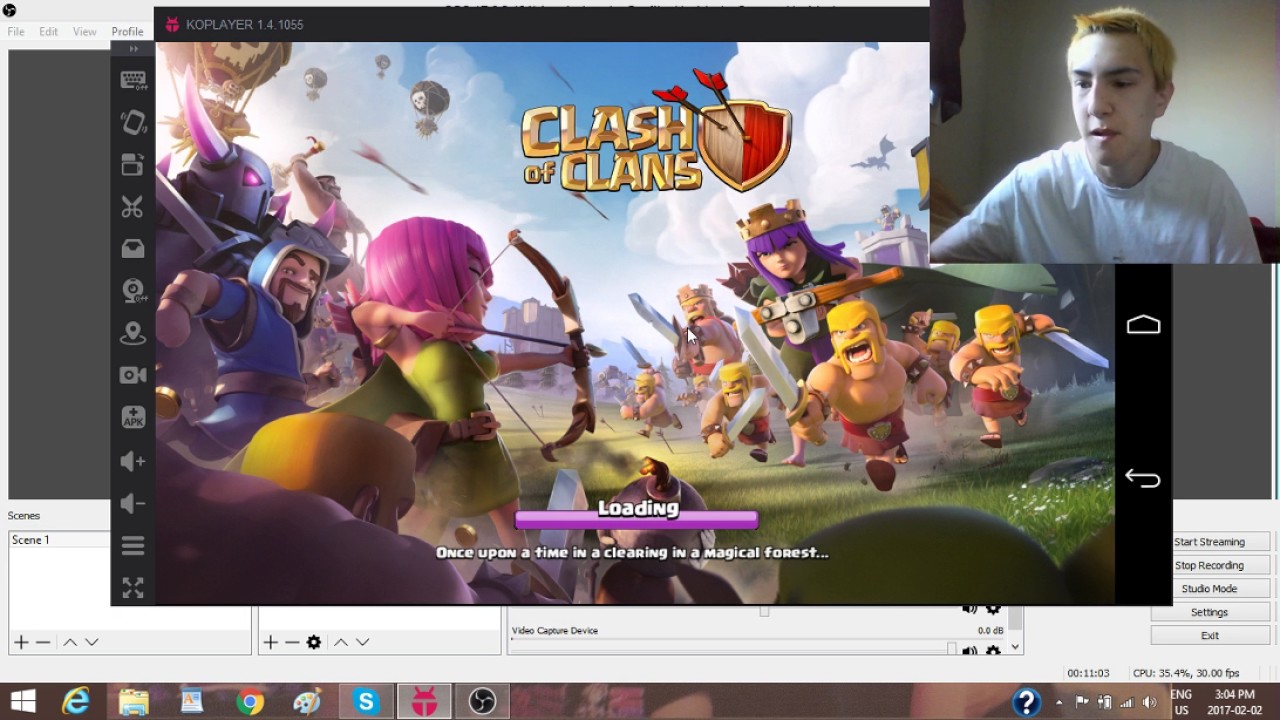Screen dimensions: 1280x720
Task: Open the OBS Edit menu
Action: pyautogui.click(x=49, y=32)
